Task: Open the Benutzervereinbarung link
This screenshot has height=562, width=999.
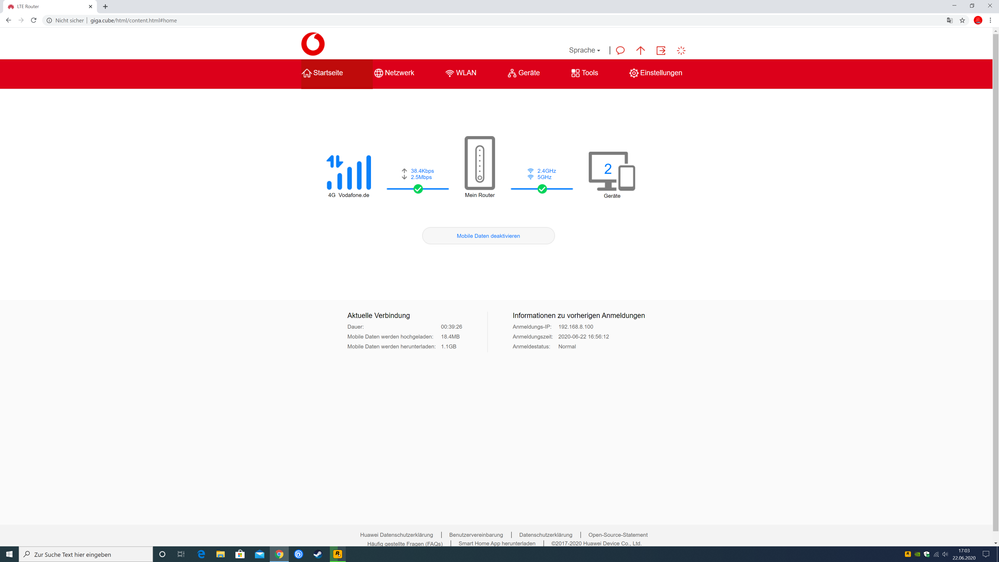Action: coord(476,535)
